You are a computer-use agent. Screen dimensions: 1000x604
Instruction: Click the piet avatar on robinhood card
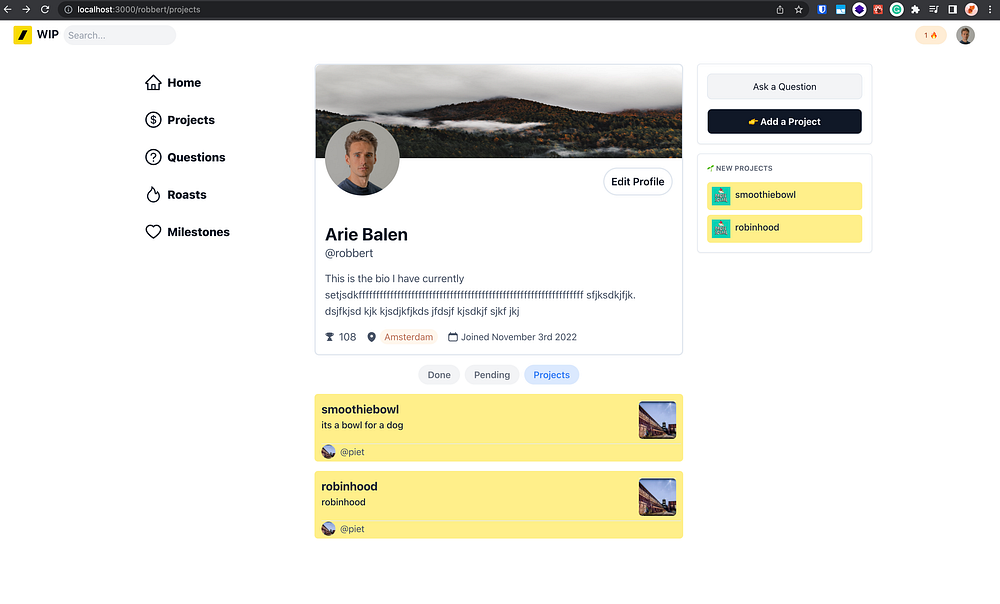click(328, 529)
